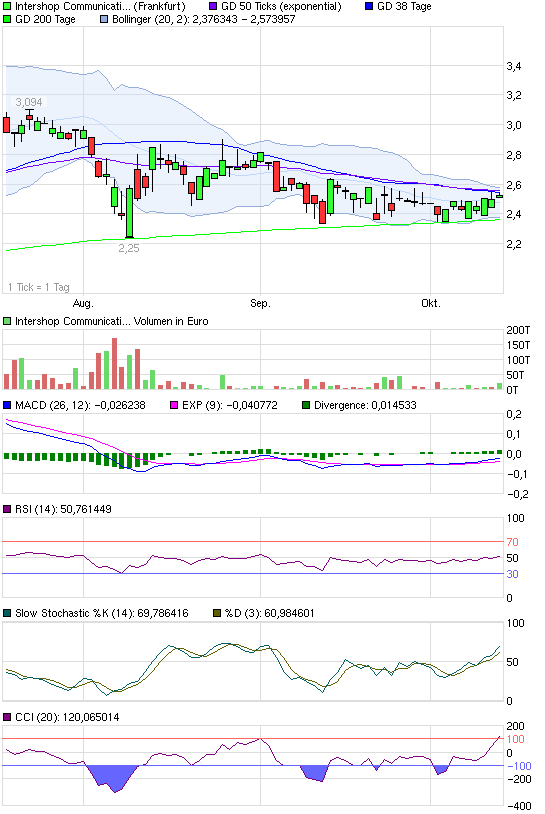The width and height of the screenshot is (545, 814).
Task: Click the green Intershop Communications legend swatch
Action: pos(7,7)
